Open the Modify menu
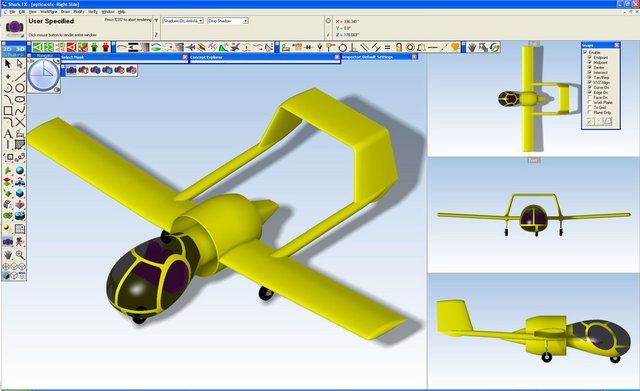This screenshot has height=391, width=640. click(79, 12)
